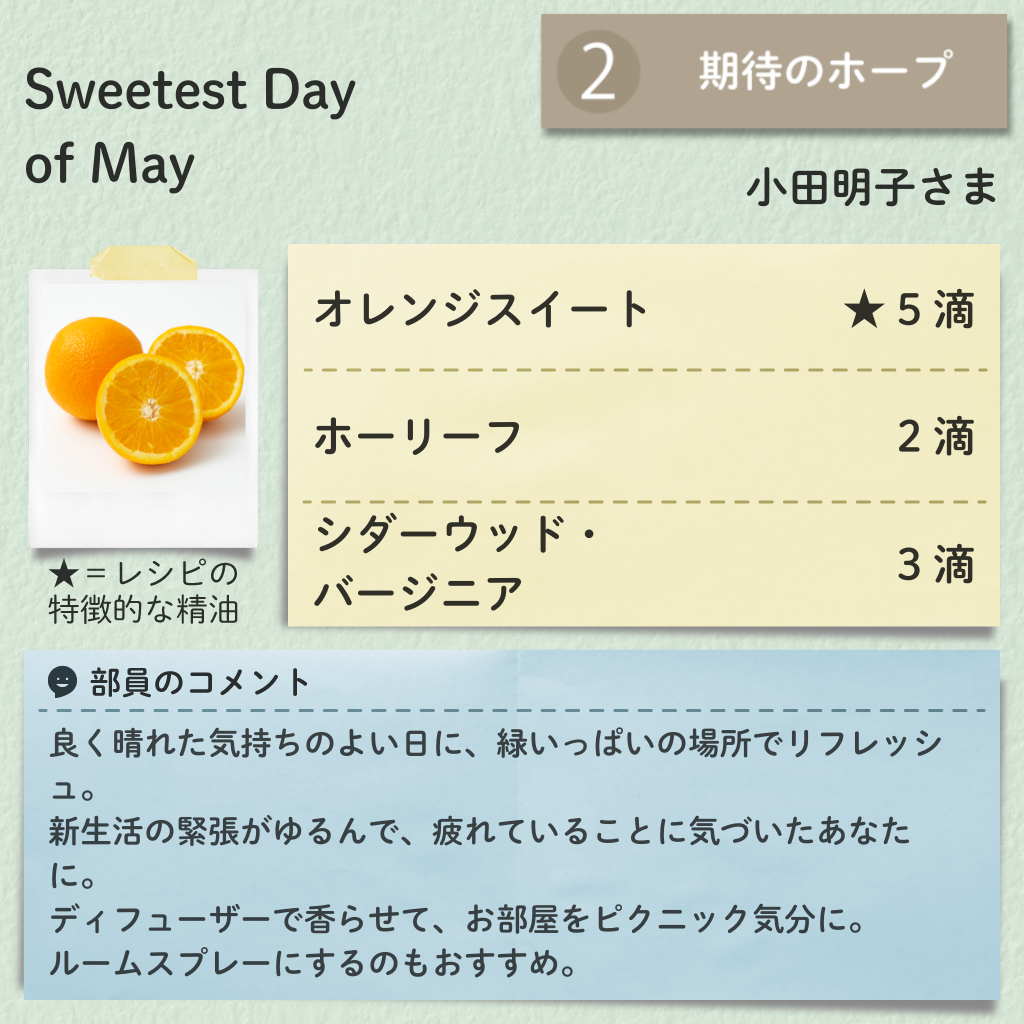Select the シダーウッド・バージニア ingredient row

(x=644, y=563)
